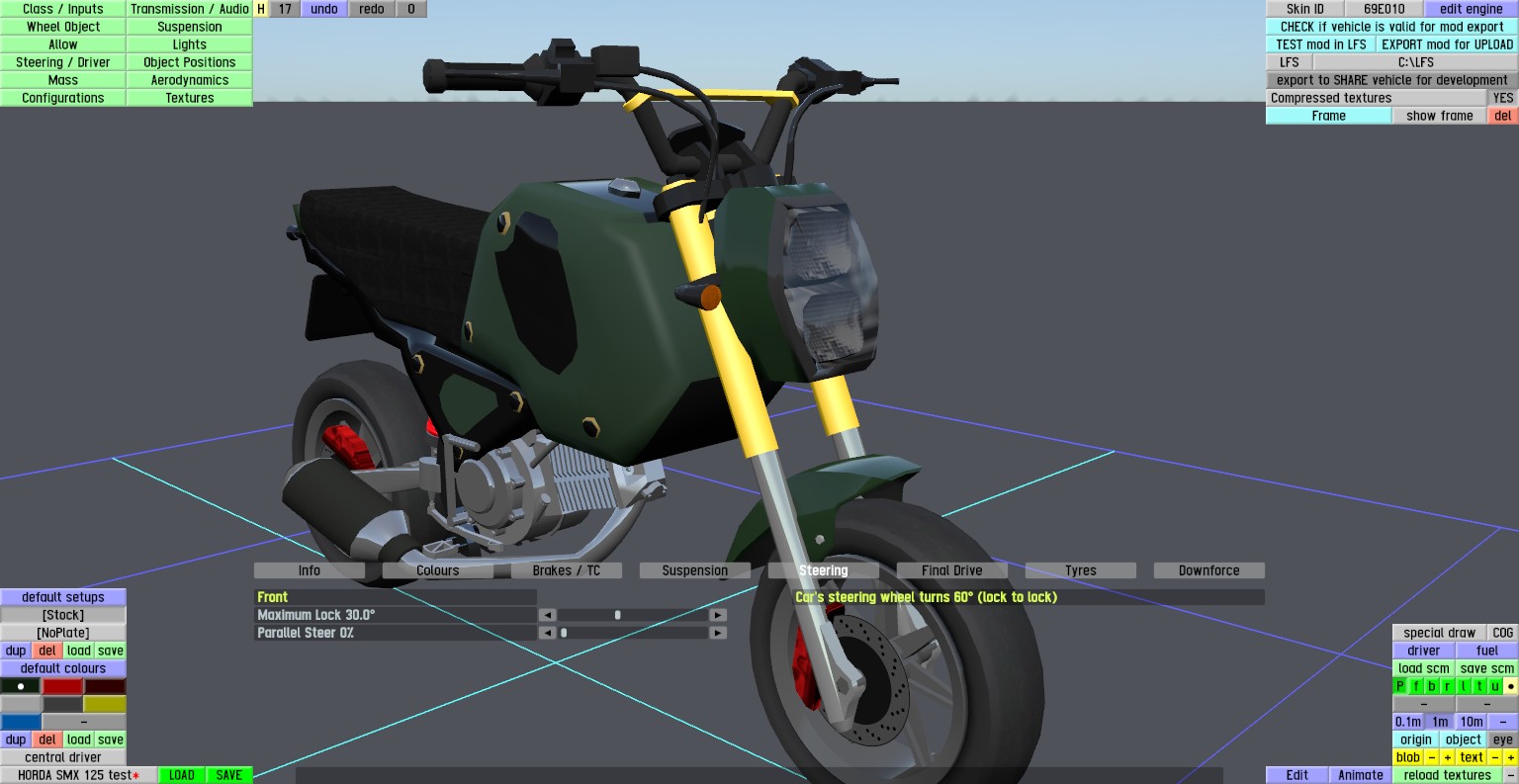Toggle the driver display
Image resolution: width=1519 pixels, height=784 pixels.
coord(1424,651)
